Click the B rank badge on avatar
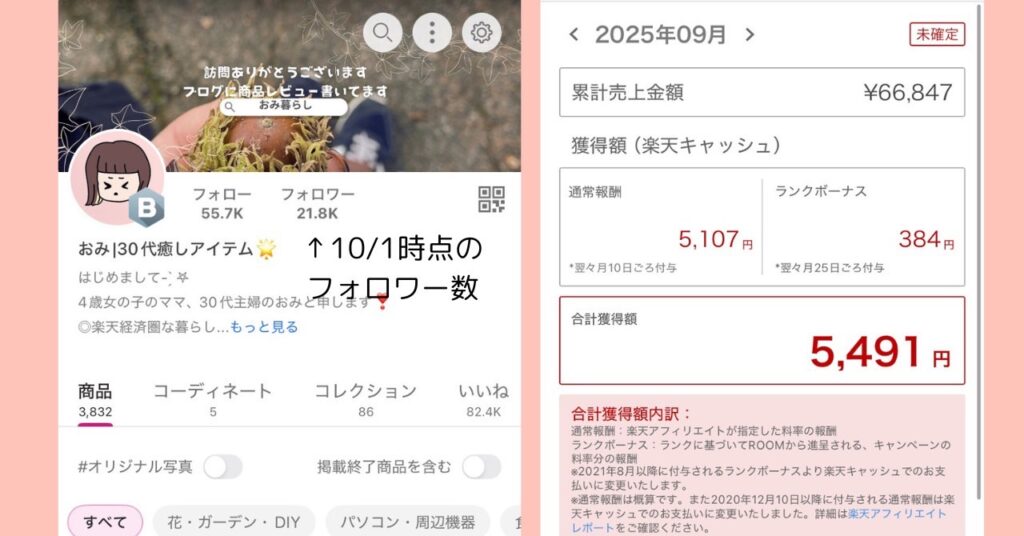1024x536 pixels. coord(147,208)
